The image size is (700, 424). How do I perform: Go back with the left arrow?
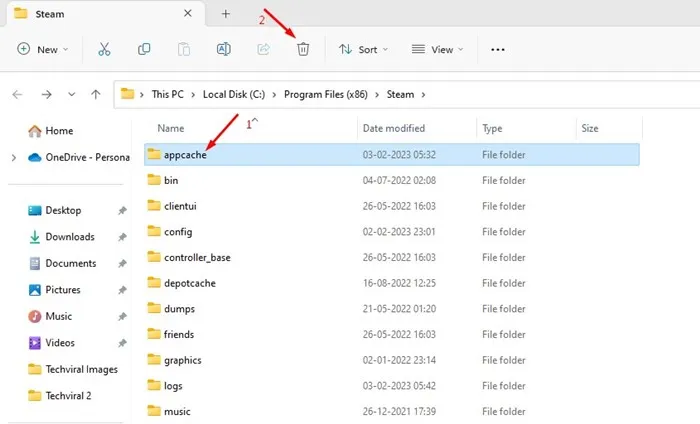point(17,94)
